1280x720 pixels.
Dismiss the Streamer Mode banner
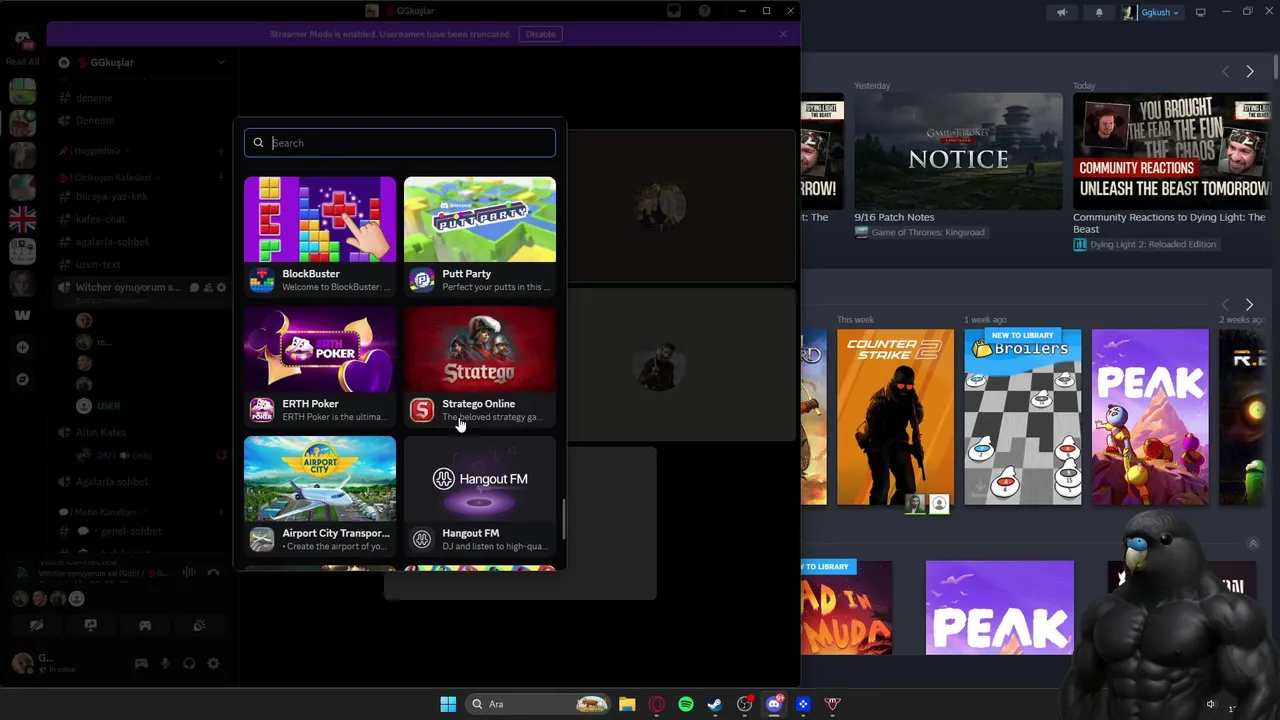783,34
